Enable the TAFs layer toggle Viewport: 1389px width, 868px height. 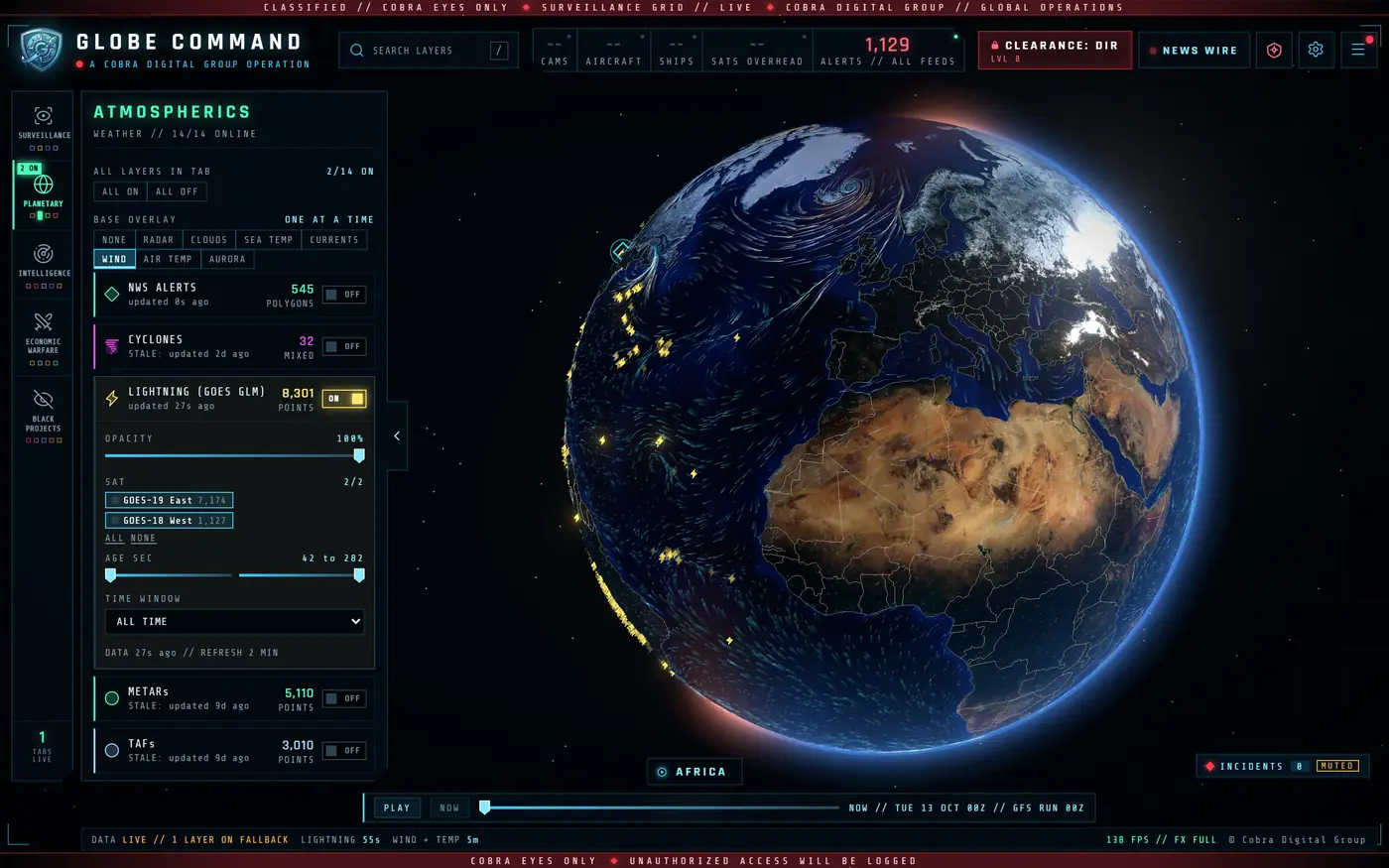coord(344,750)
